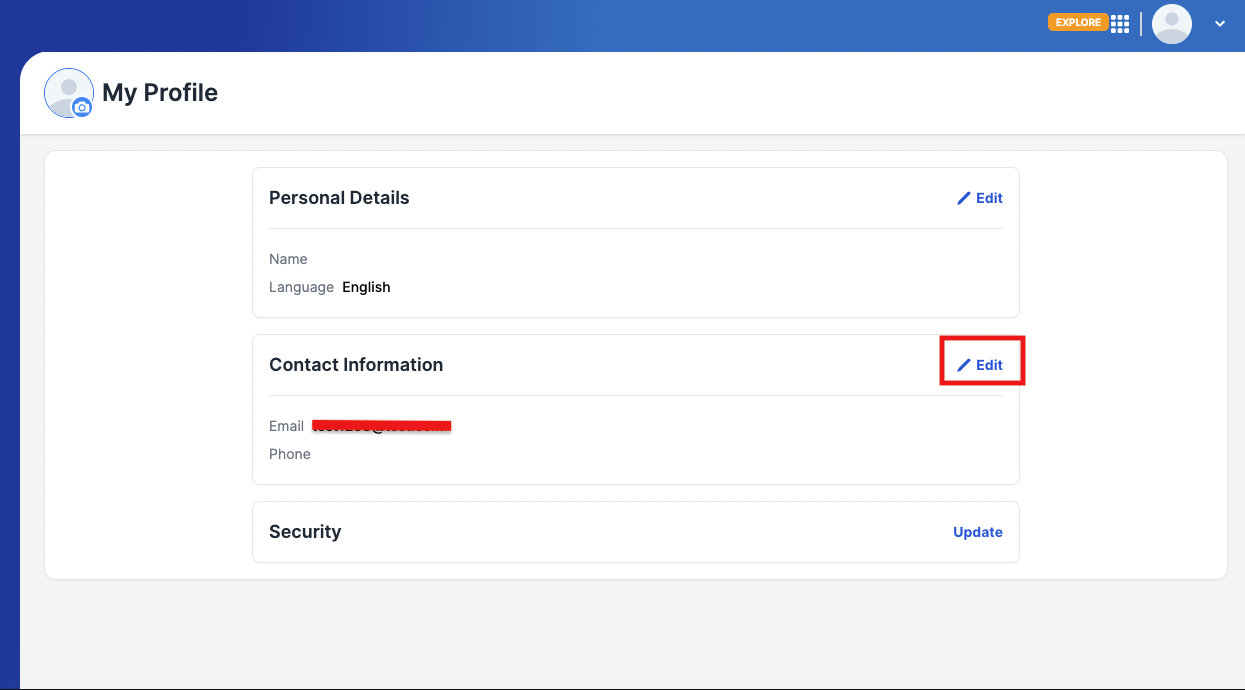Click the redacted email address value

coord(381,425)
